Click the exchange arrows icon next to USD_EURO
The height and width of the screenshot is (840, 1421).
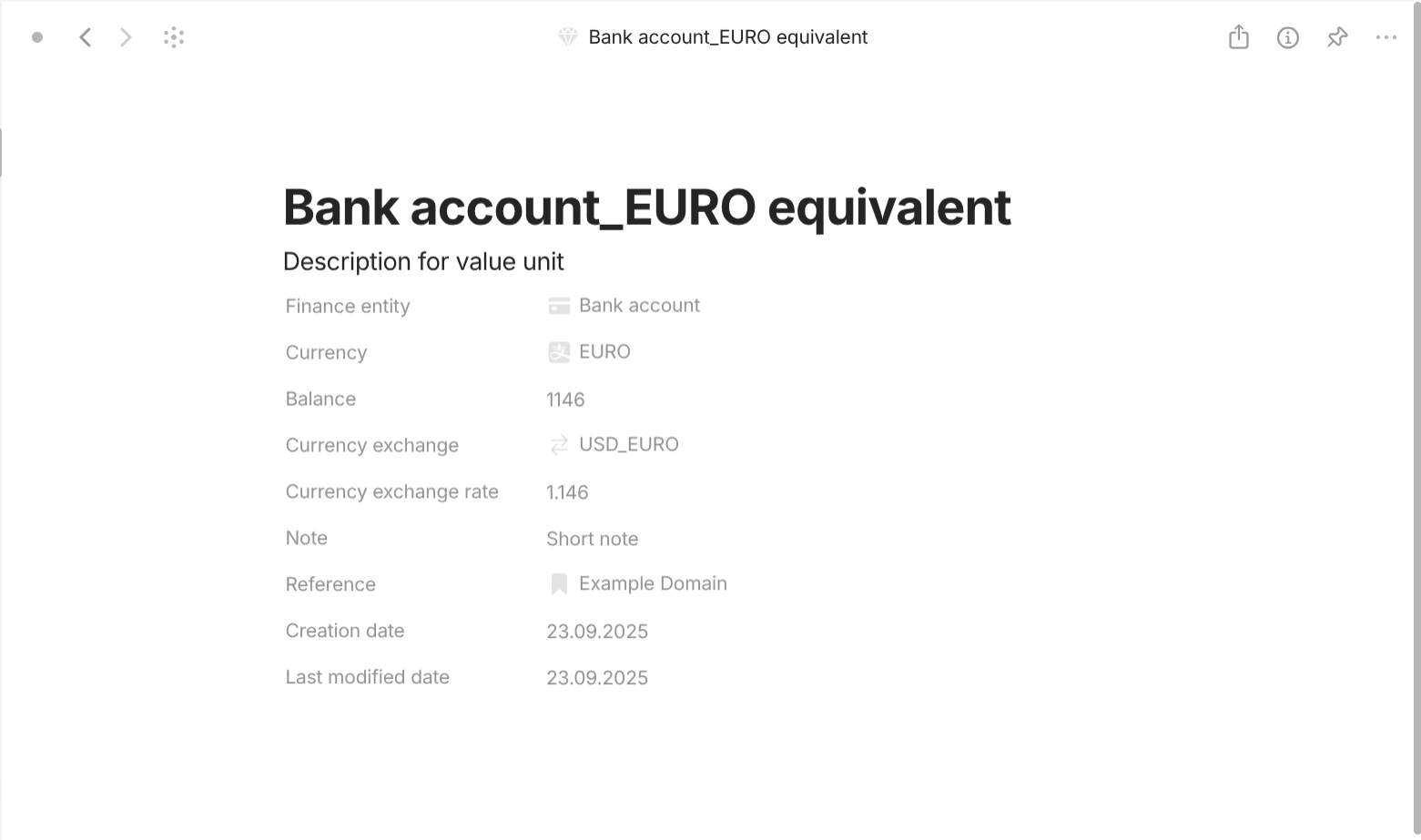click(x=558, y=445)
